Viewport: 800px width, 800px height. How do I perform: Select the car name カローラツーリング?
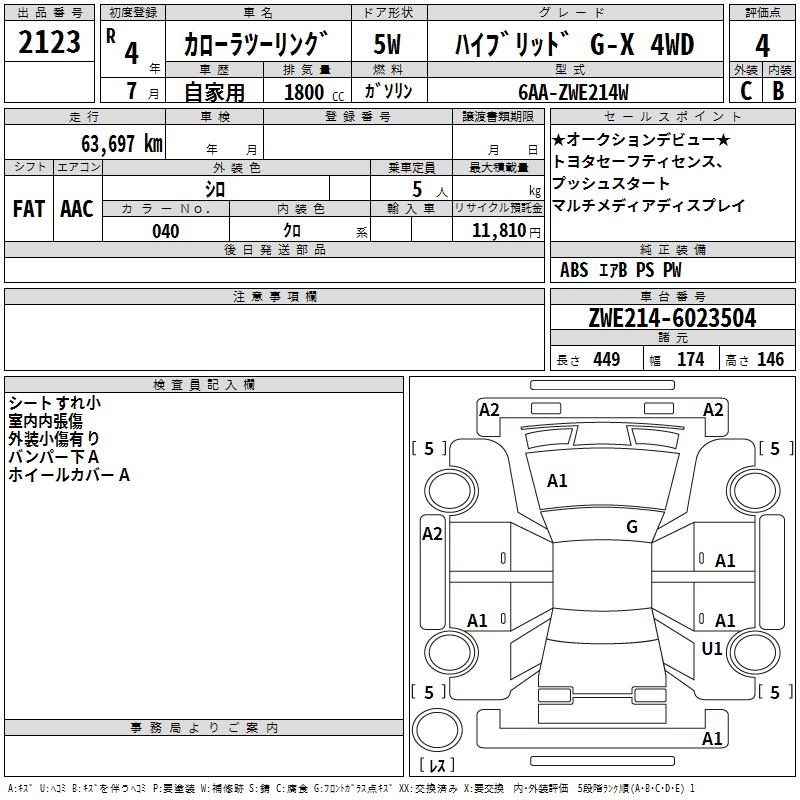coord(255,44)
